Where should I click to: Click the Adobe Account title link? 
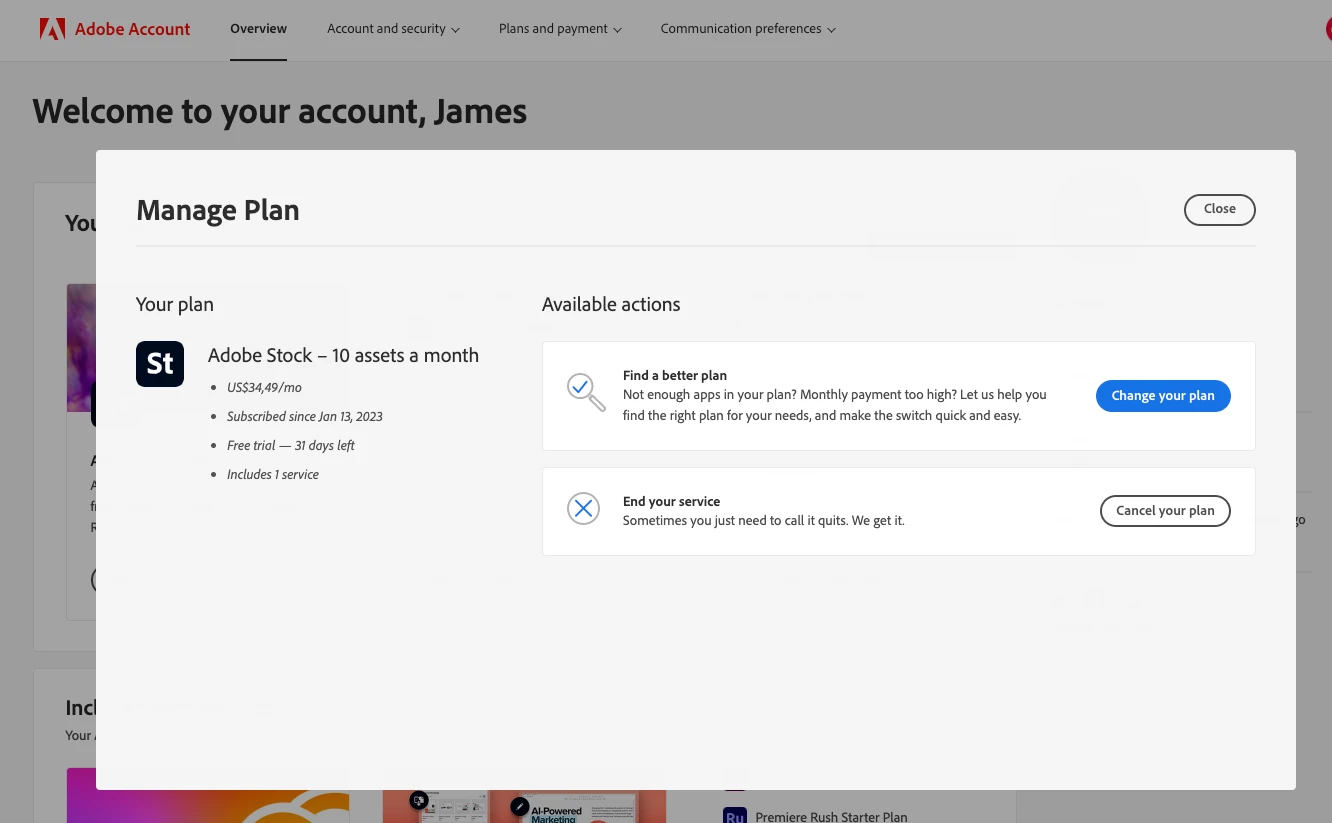(x=132, y=29)
